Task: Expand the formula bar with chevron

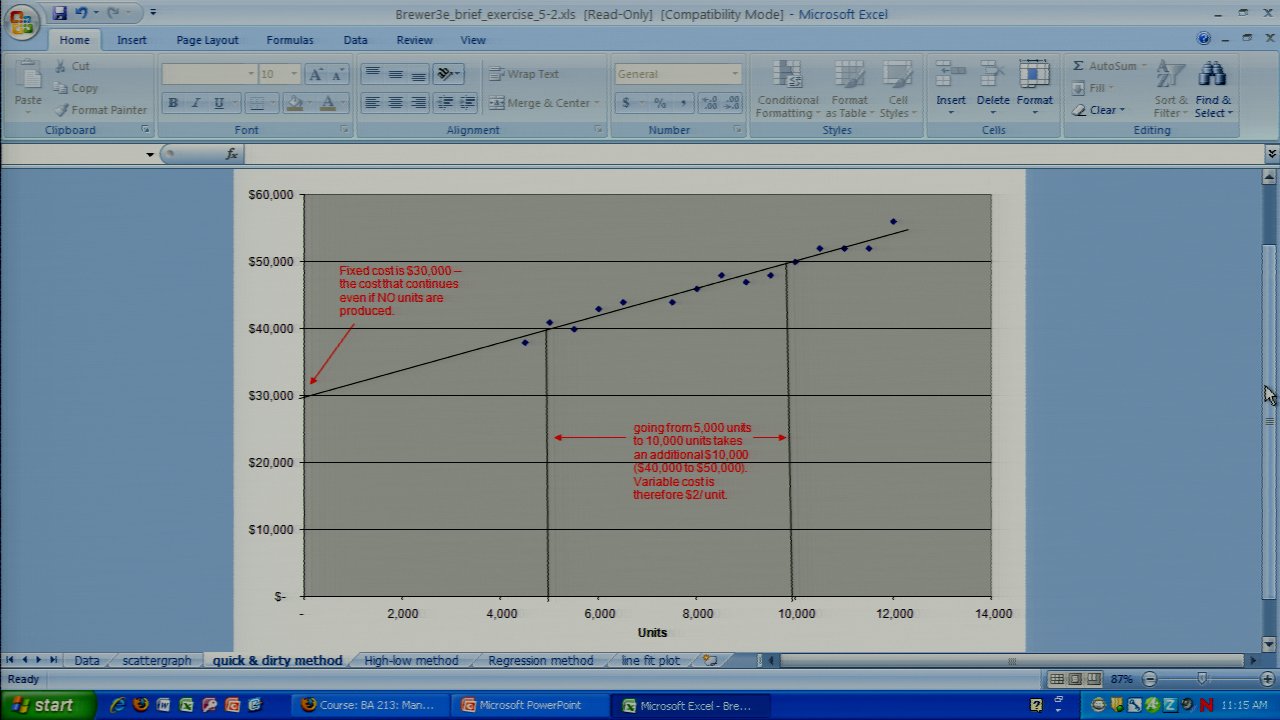Action: pyautogui.click(x=1271, y=154)
